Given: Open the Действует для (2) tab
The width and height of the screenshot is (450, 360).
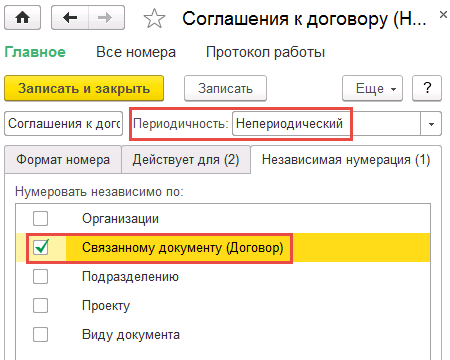Looking at the screenshot, I should point(186,160).
